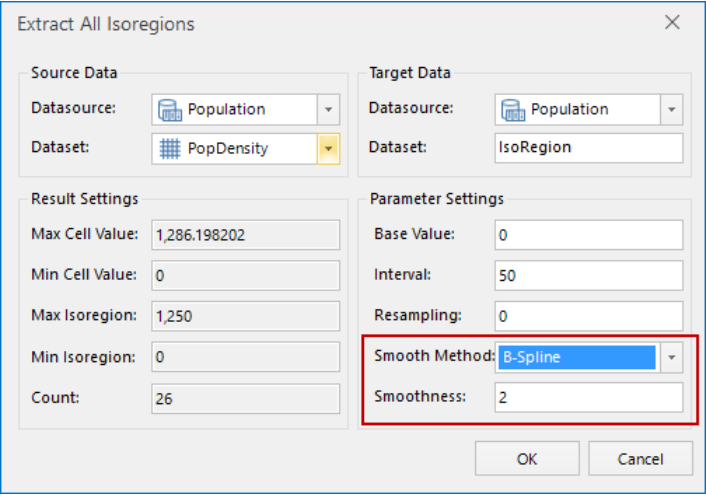
Task: Close the Extract All Isoregions dialog
Action: tap(672, 23)
